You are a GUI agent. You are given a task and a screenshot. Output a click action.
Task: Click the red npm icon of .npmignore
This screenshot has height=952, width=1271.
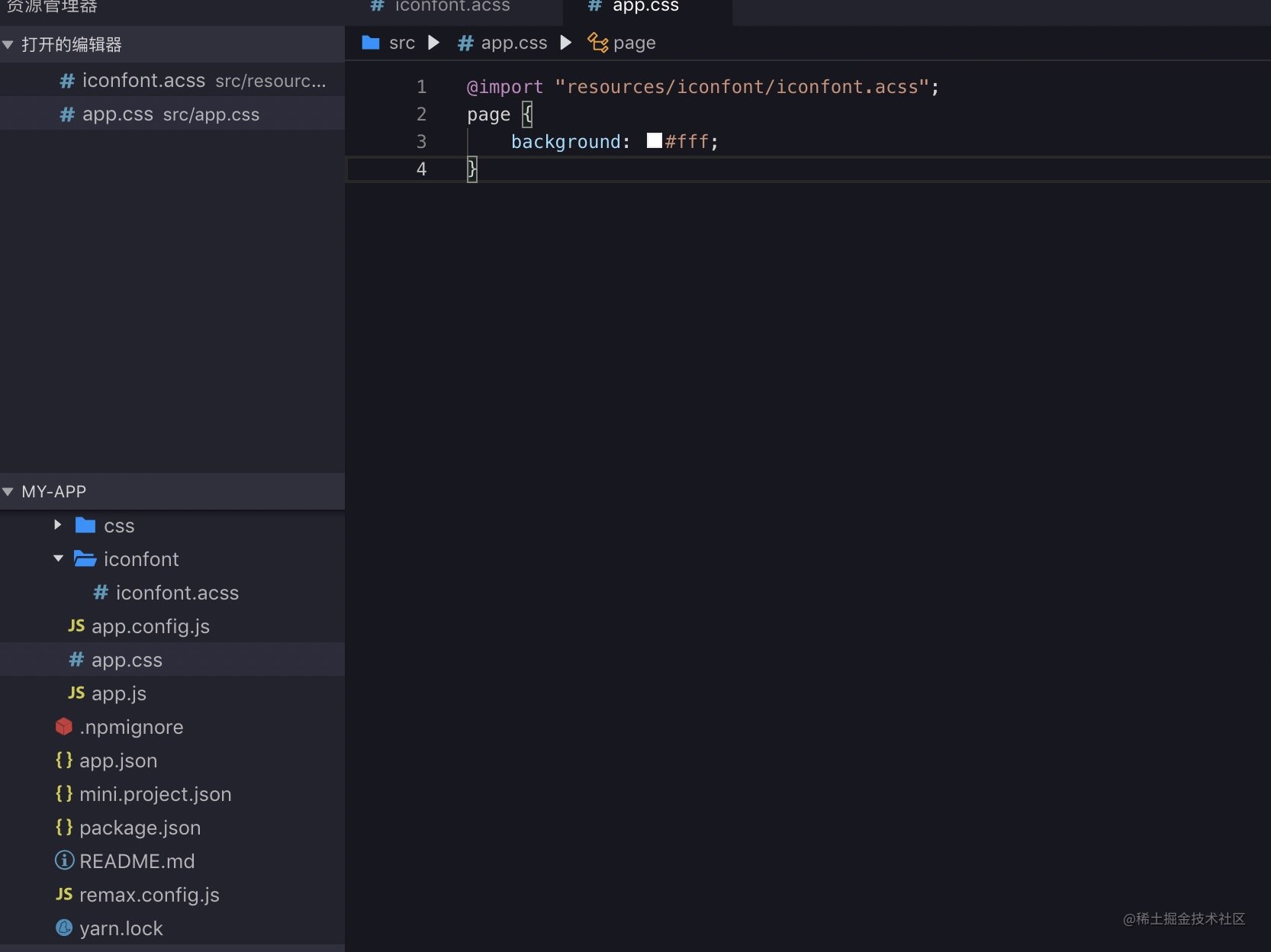[64, 727]
